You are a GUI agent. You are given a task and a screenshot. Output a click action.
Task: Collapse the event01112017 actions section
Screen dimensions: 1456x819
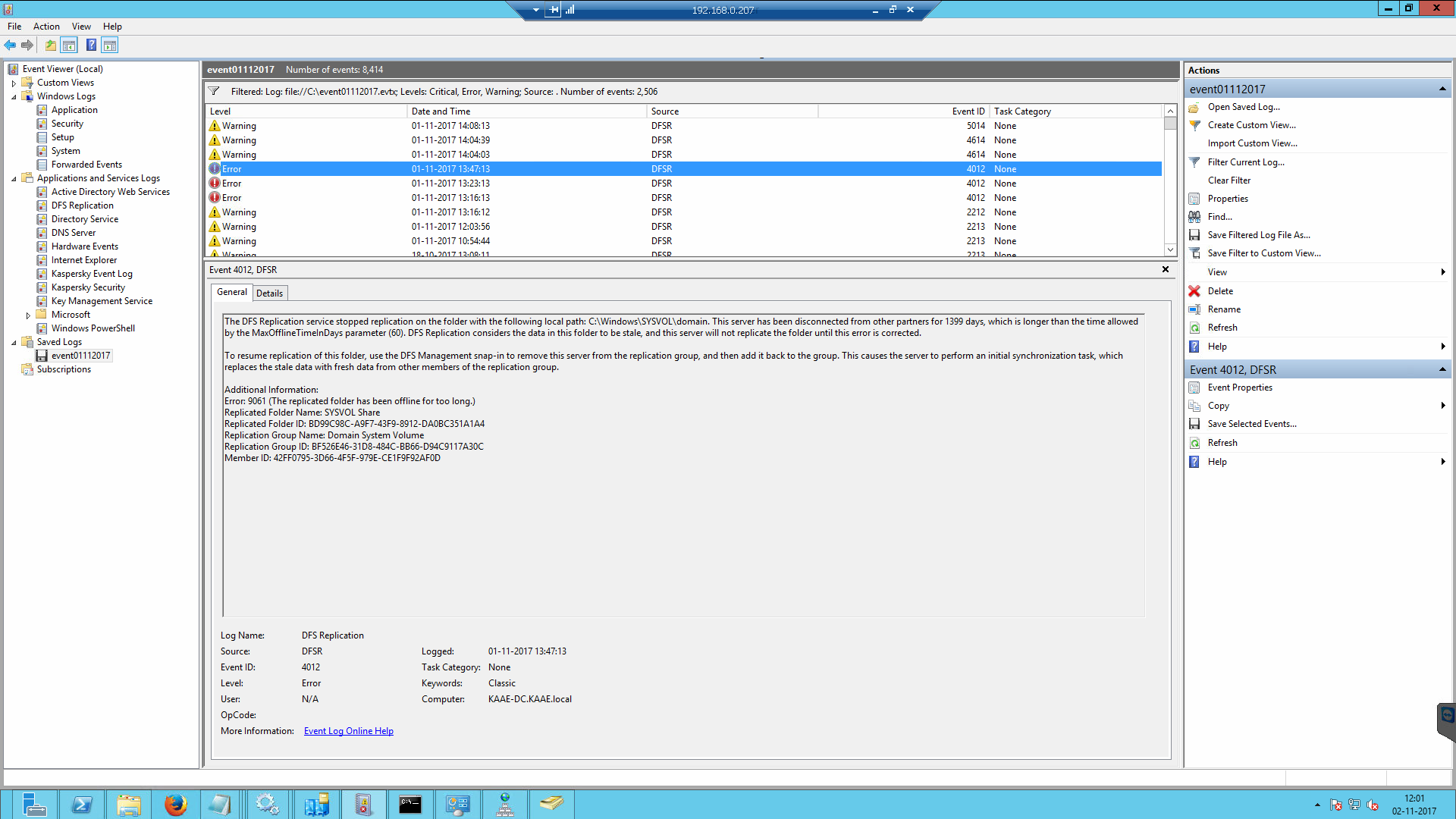click(x=1442, y=89)
